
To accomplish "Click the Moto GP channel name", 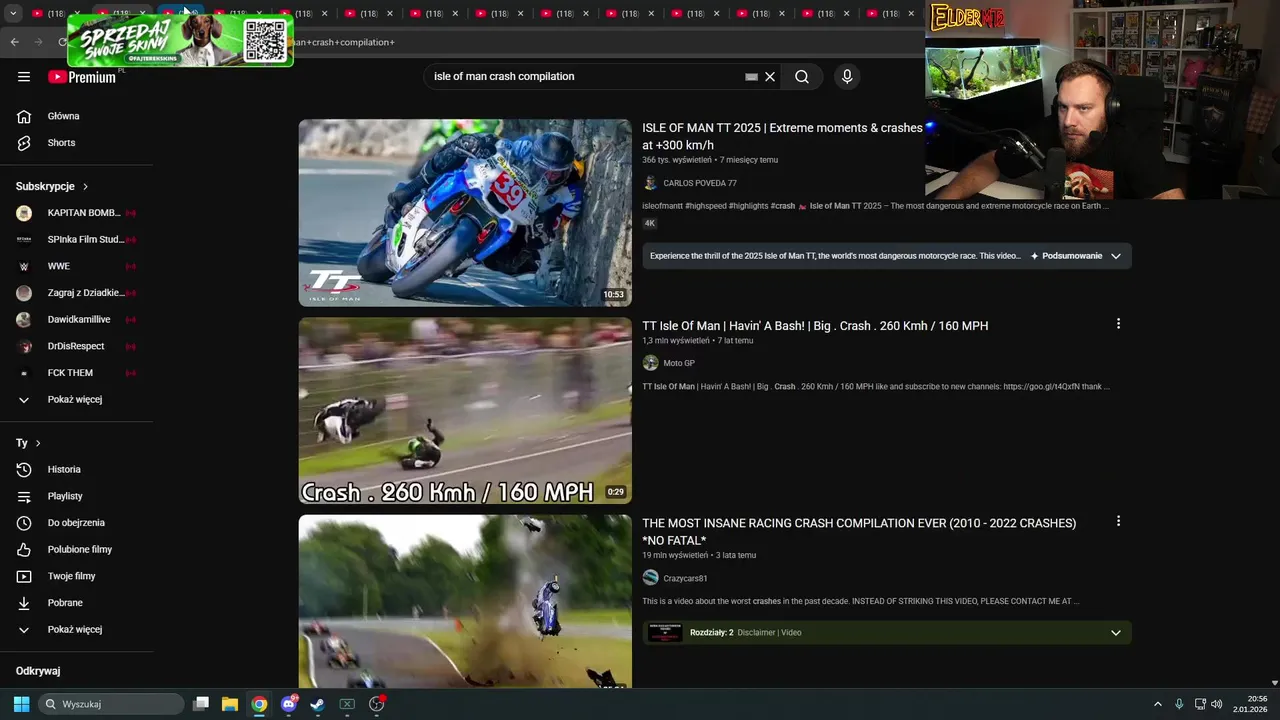I will 679,363.
